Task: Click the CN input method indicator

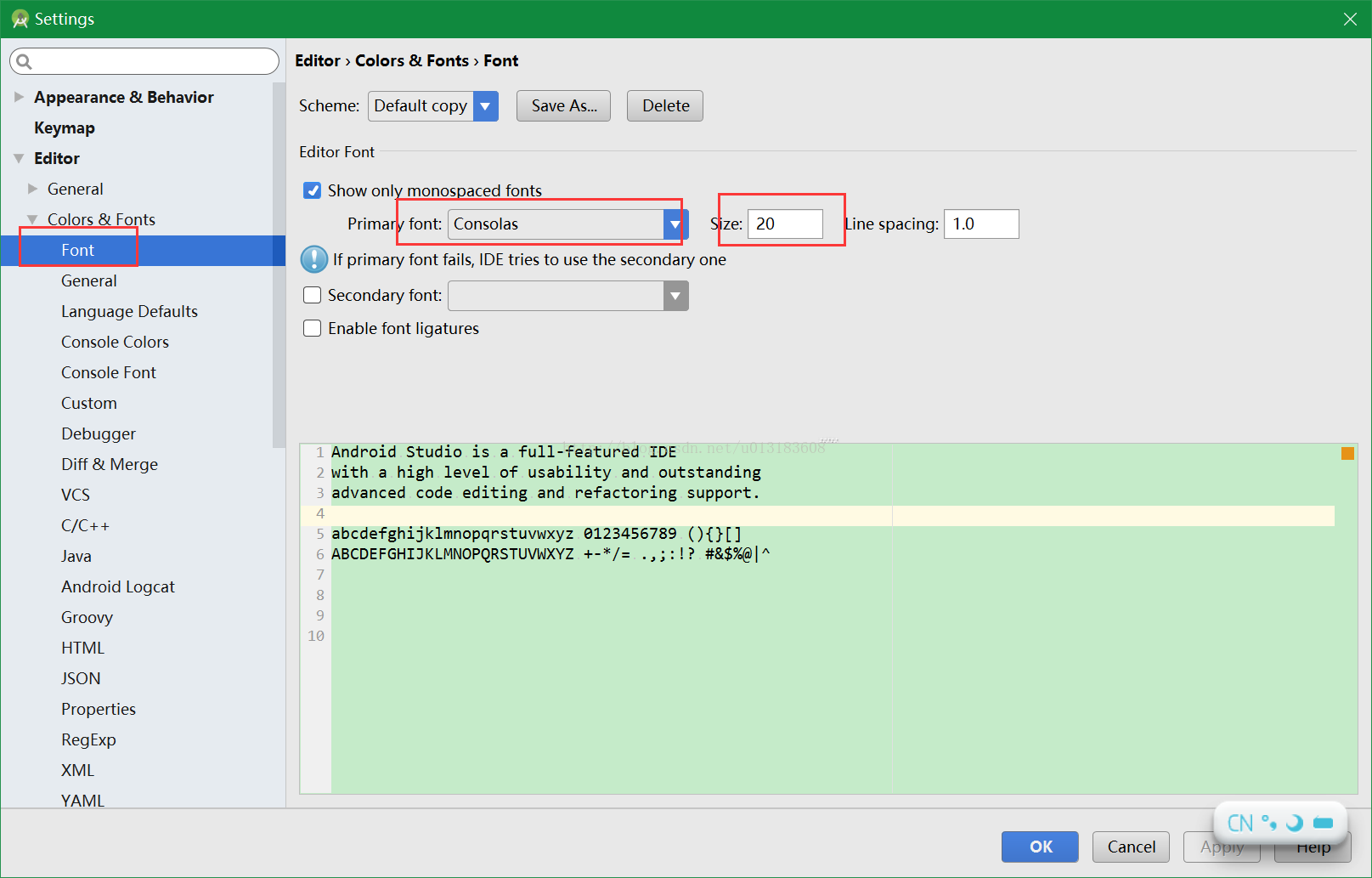Action: tap(1240, 823)
